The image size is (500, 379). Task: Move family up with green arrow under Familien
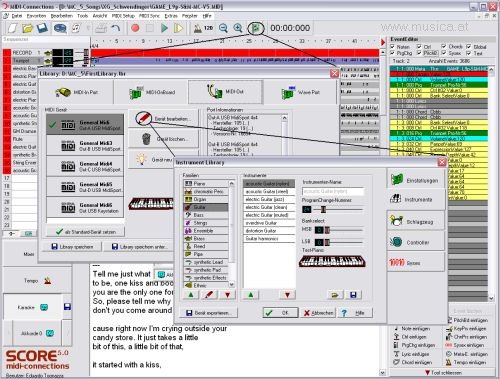[x=191, y=295]
